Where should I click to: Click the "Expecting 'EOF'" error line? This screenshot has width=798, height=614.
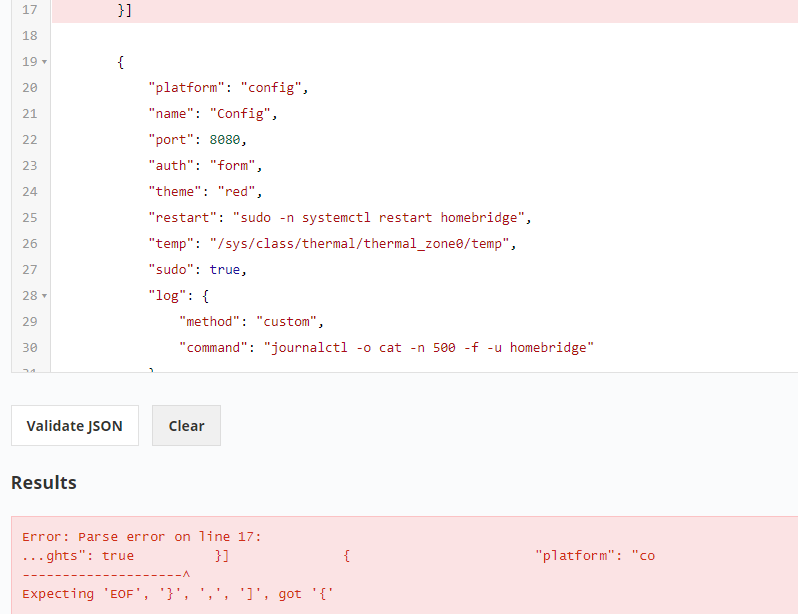tap(177, 594)
